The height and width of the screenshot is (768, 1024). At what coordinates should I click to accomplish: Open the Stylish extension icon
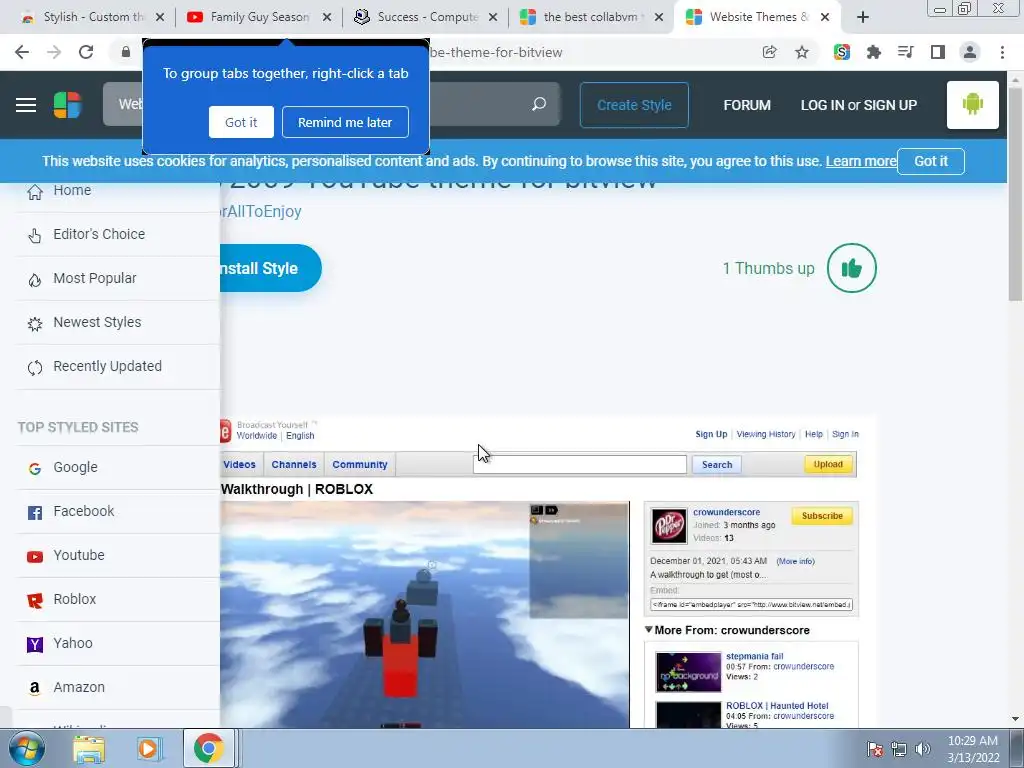tap(842, 52)
